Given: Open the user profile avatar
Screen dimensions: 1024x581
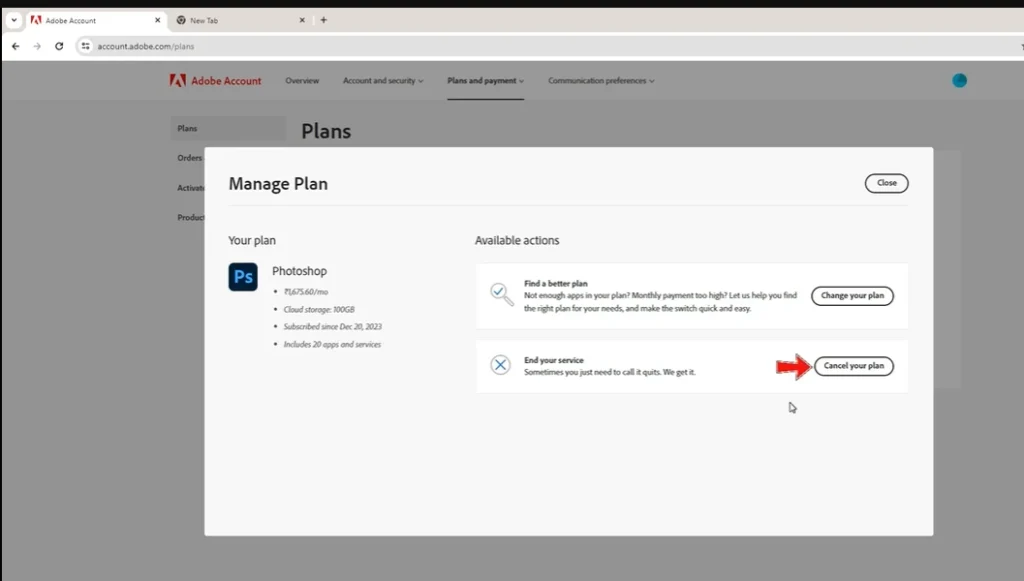Looking at the screenshot, I should [x=959, y=80].
